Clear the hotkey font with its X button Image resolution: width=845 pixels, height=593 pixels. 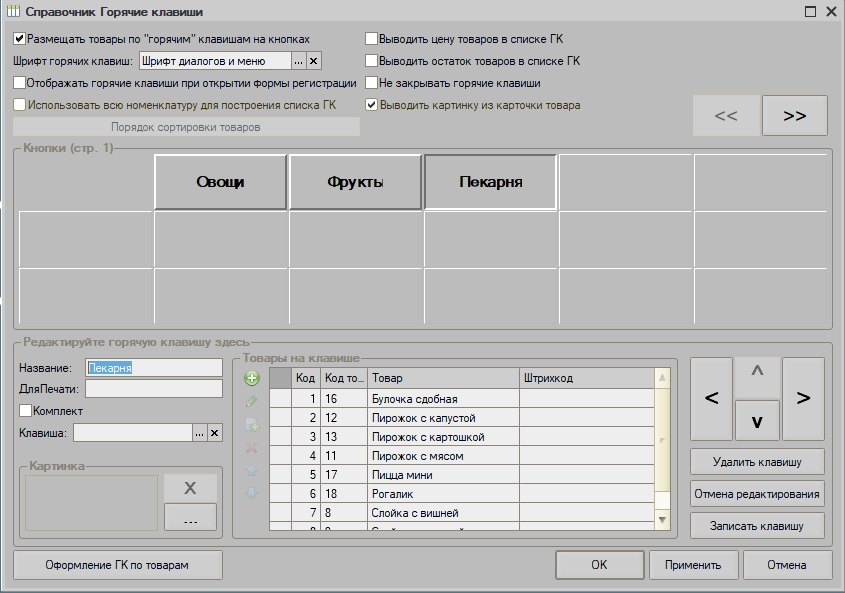click(x=314, y=61)
